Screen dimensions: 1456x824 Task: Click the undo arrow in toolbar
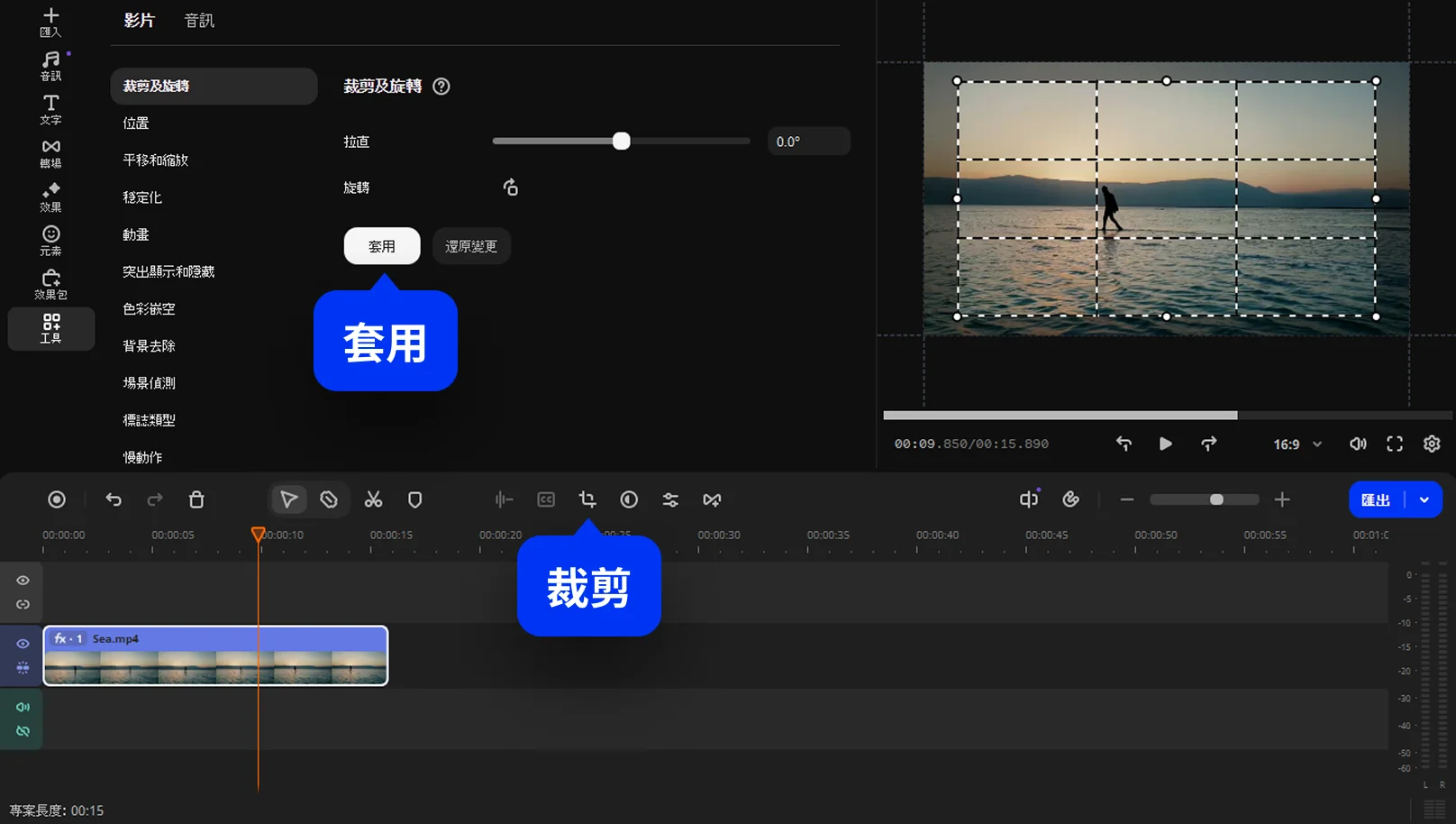coord(114,499)
